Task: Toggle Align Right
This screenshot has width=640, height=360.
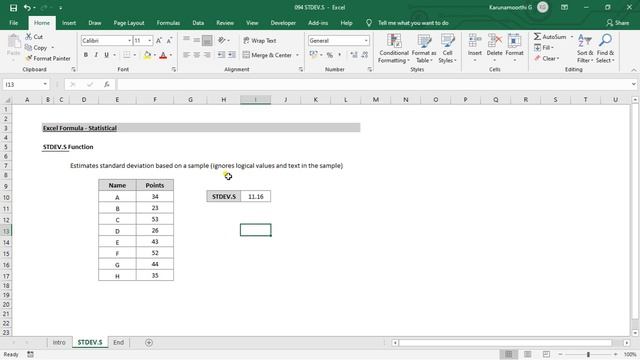Action: pyautogui.click(x=207, y=55)
